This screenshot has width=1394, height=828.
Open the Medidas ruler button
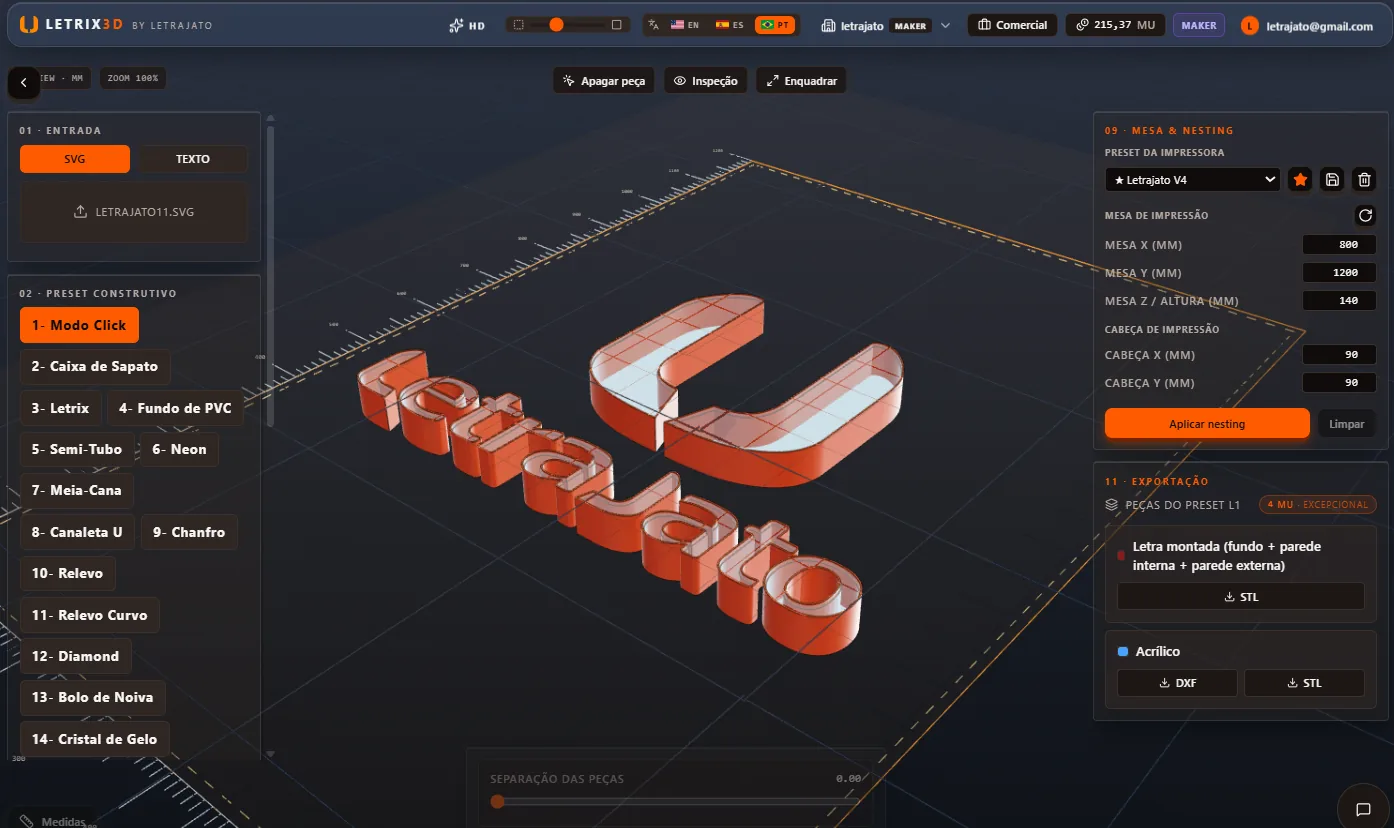(52, 820)
